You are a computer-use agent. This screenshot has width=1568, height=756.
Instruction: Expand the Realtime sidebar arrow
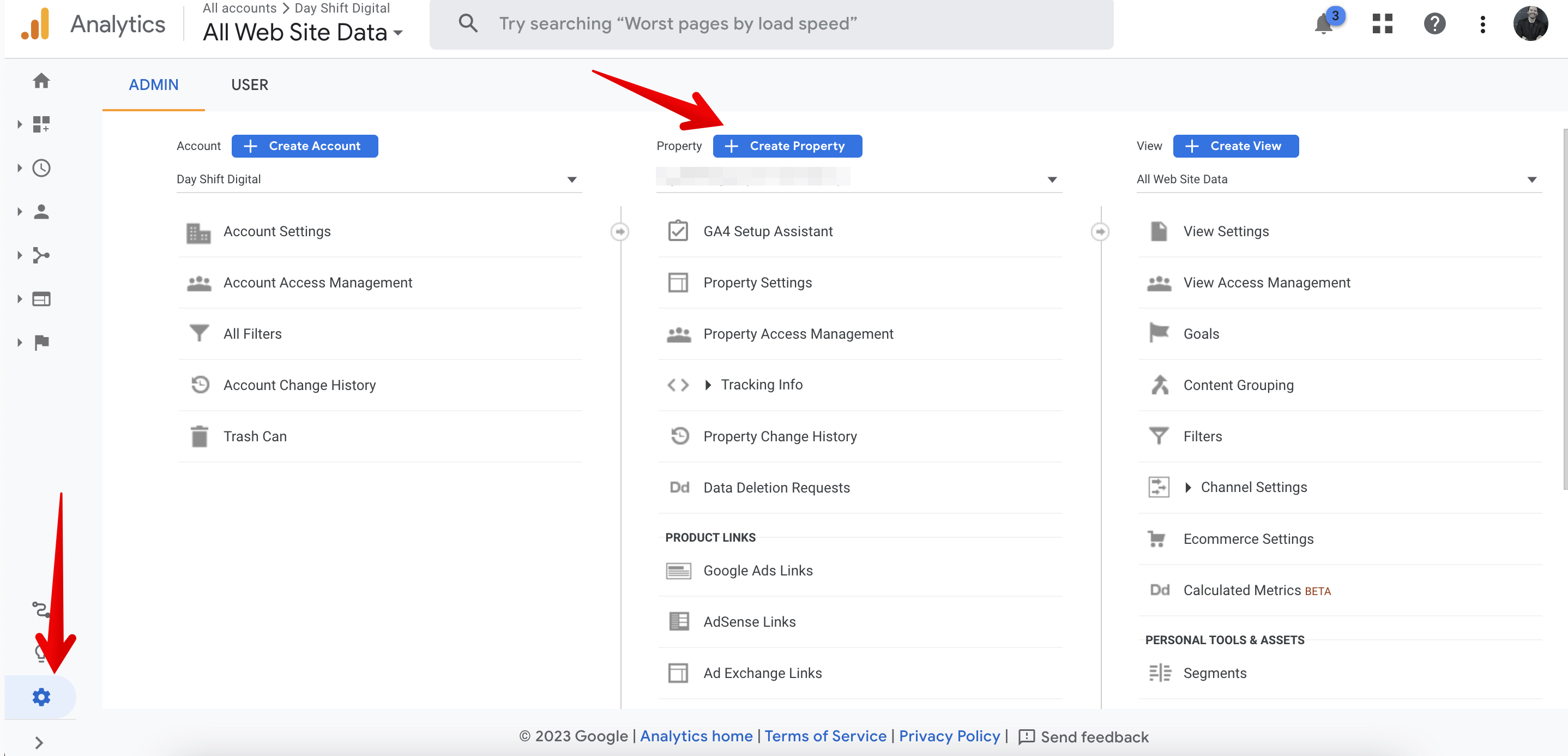tap(20, 168)
